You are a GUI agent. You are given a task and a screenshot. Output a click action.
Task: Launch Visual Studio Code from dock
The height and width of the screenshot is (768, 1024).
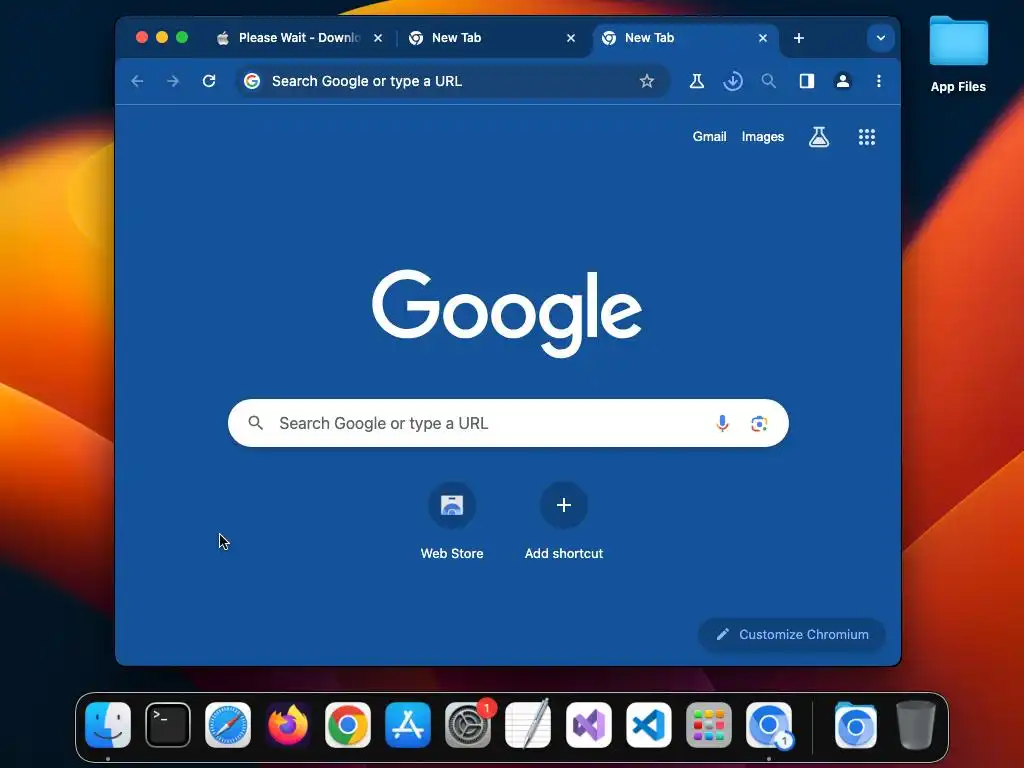(x=648, y=725)
